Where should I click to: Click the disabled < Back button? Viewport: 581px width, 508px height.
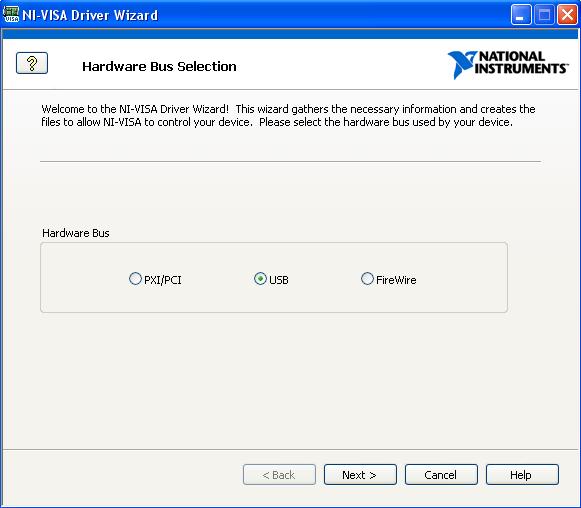click(279, 475)
